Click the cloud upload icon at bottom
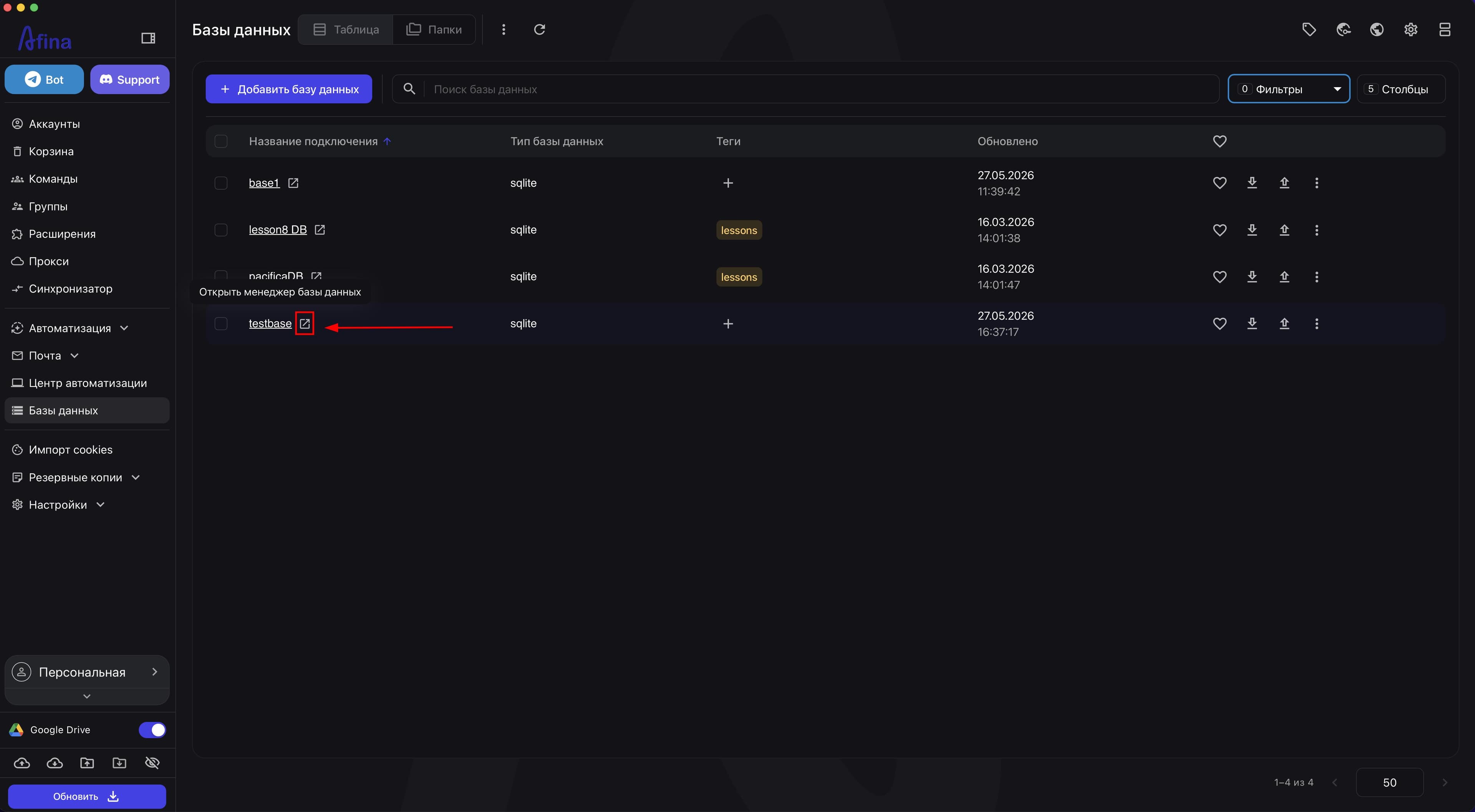This screenshot has height=812, width=1475. point(22,763)
